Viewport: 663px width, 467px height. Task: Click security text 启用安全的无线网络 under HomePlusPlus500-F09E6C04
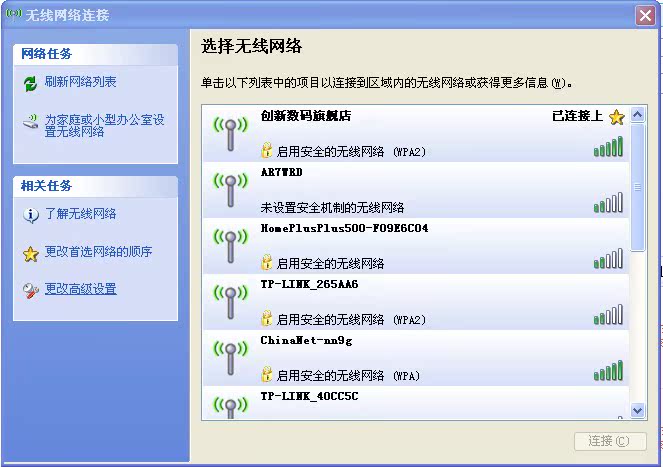coord(330,264)
